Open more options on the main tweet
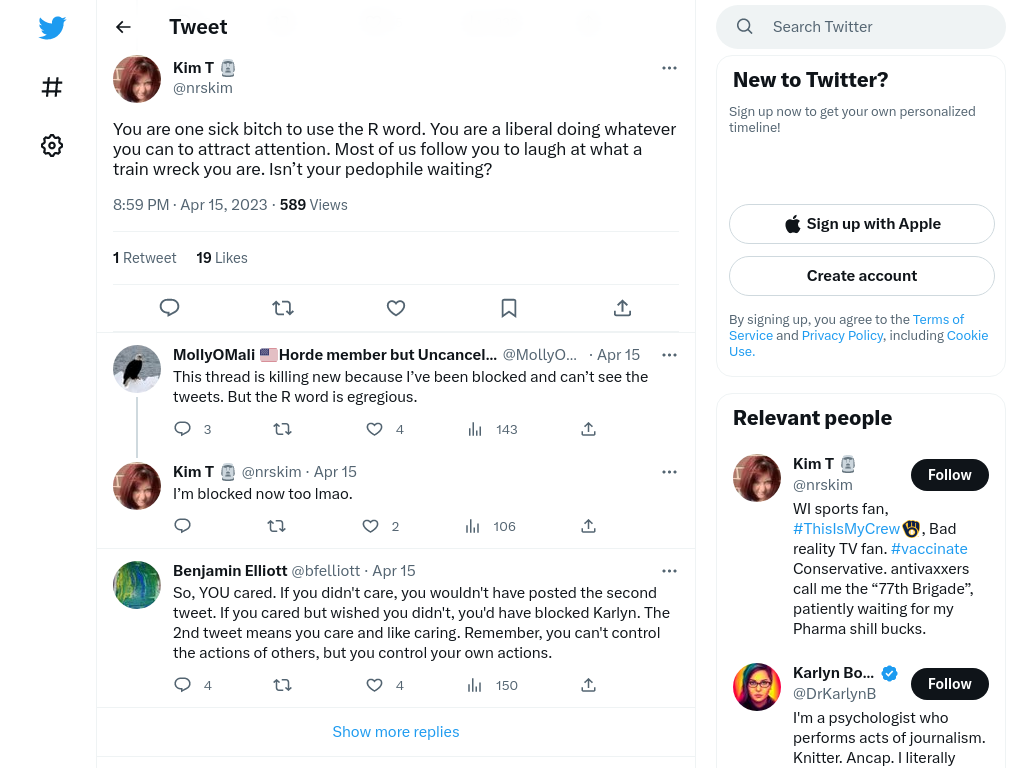Screen dimensions: 1024x768 [669, 68]
